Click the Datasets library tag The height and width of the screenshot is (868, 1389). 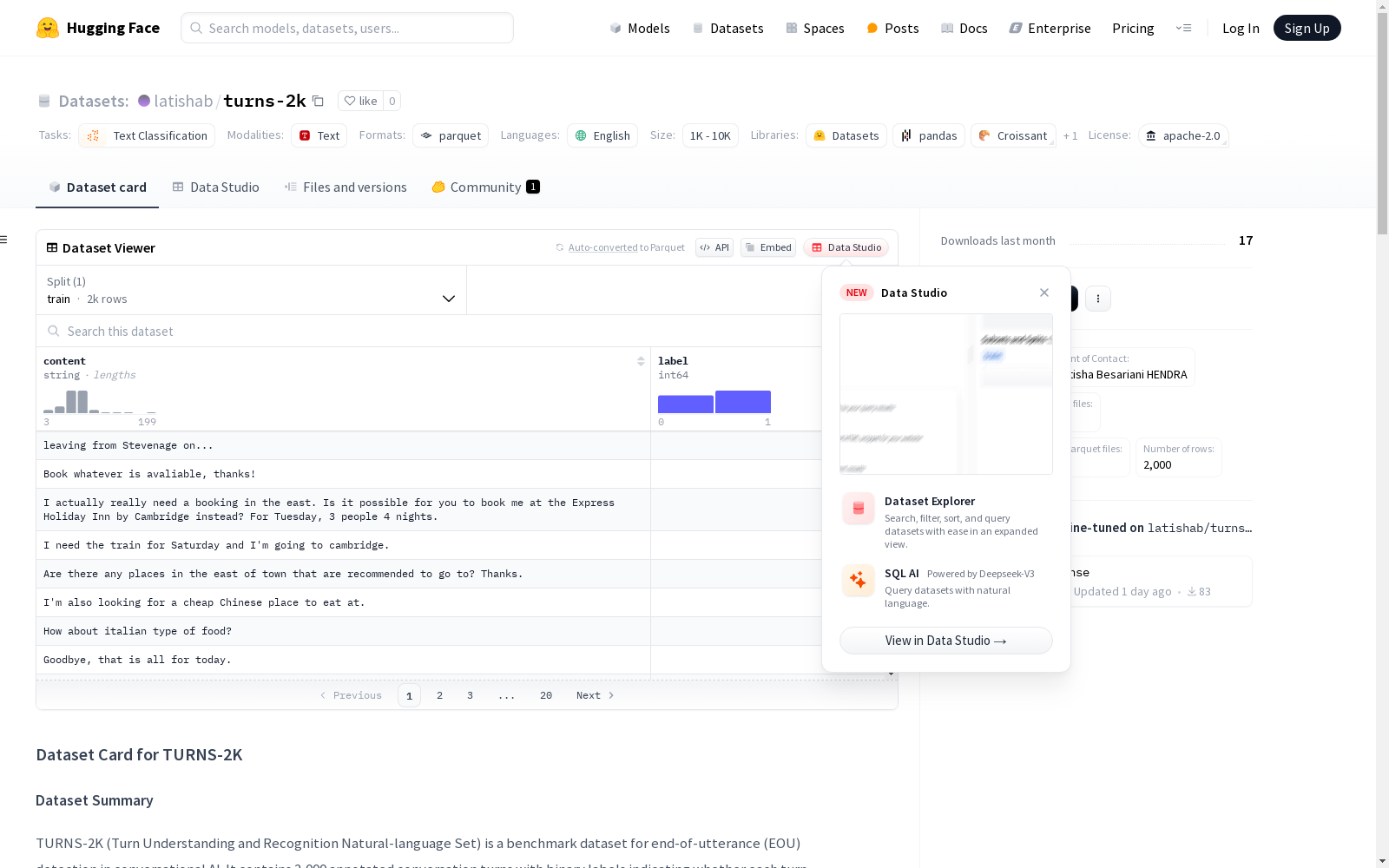coord(846,135)
